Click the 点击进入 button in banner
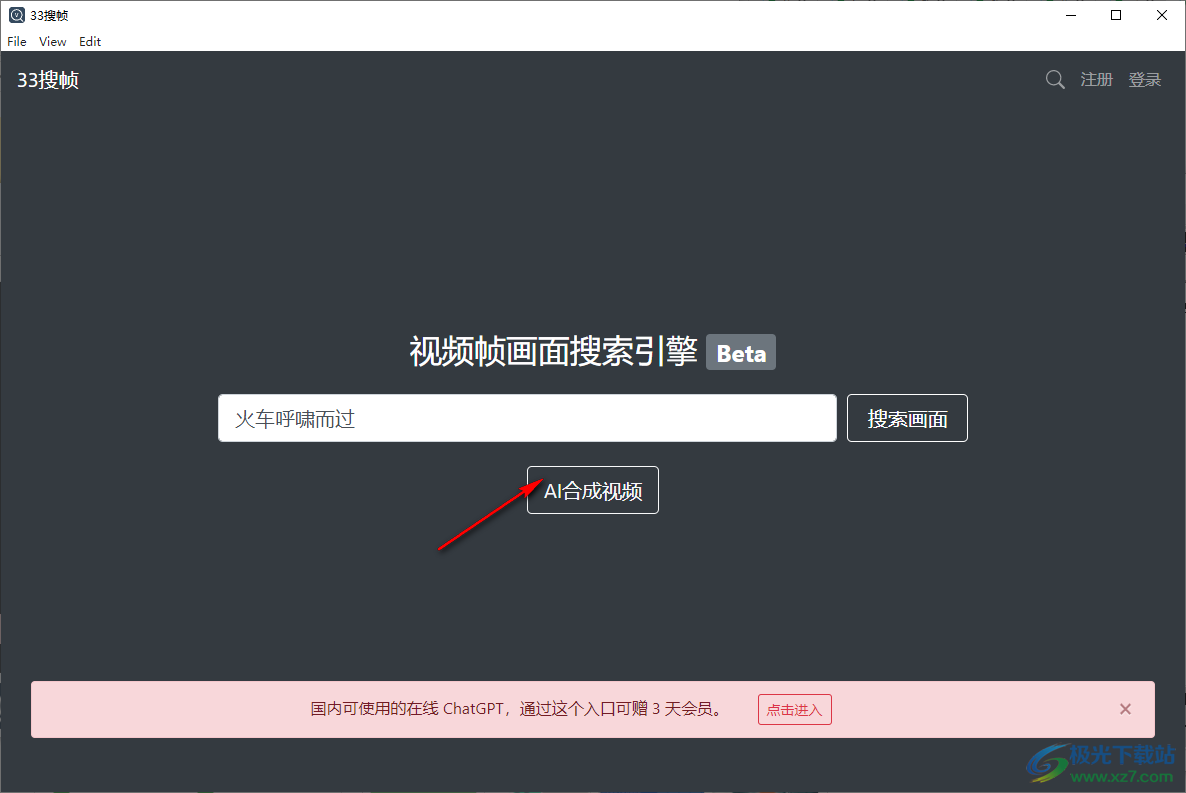This screenshot has height=793, width=1186. (x=795, y=709)
